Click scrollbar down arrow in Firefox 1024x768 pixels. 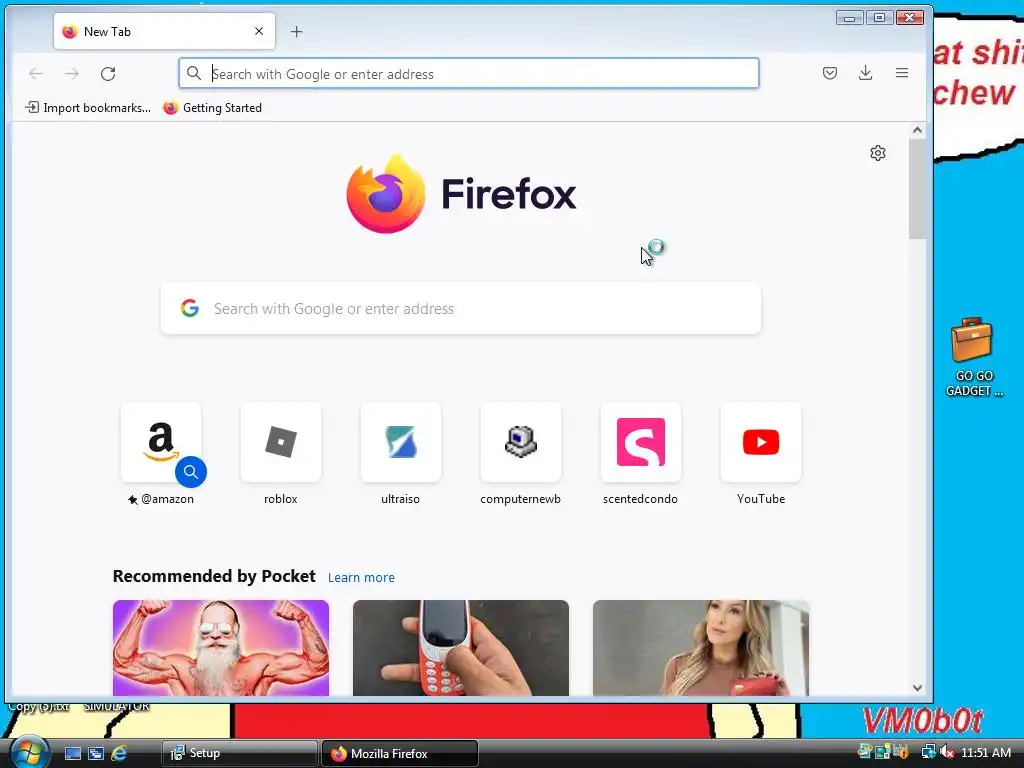(918, 688)
